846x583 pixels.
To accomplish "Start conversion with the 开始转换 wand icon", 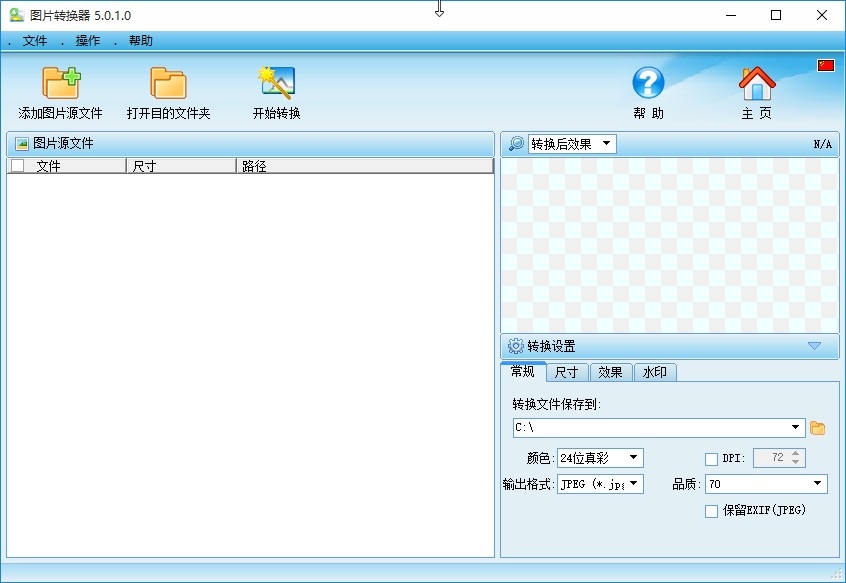I will click(x=276, y=83).
